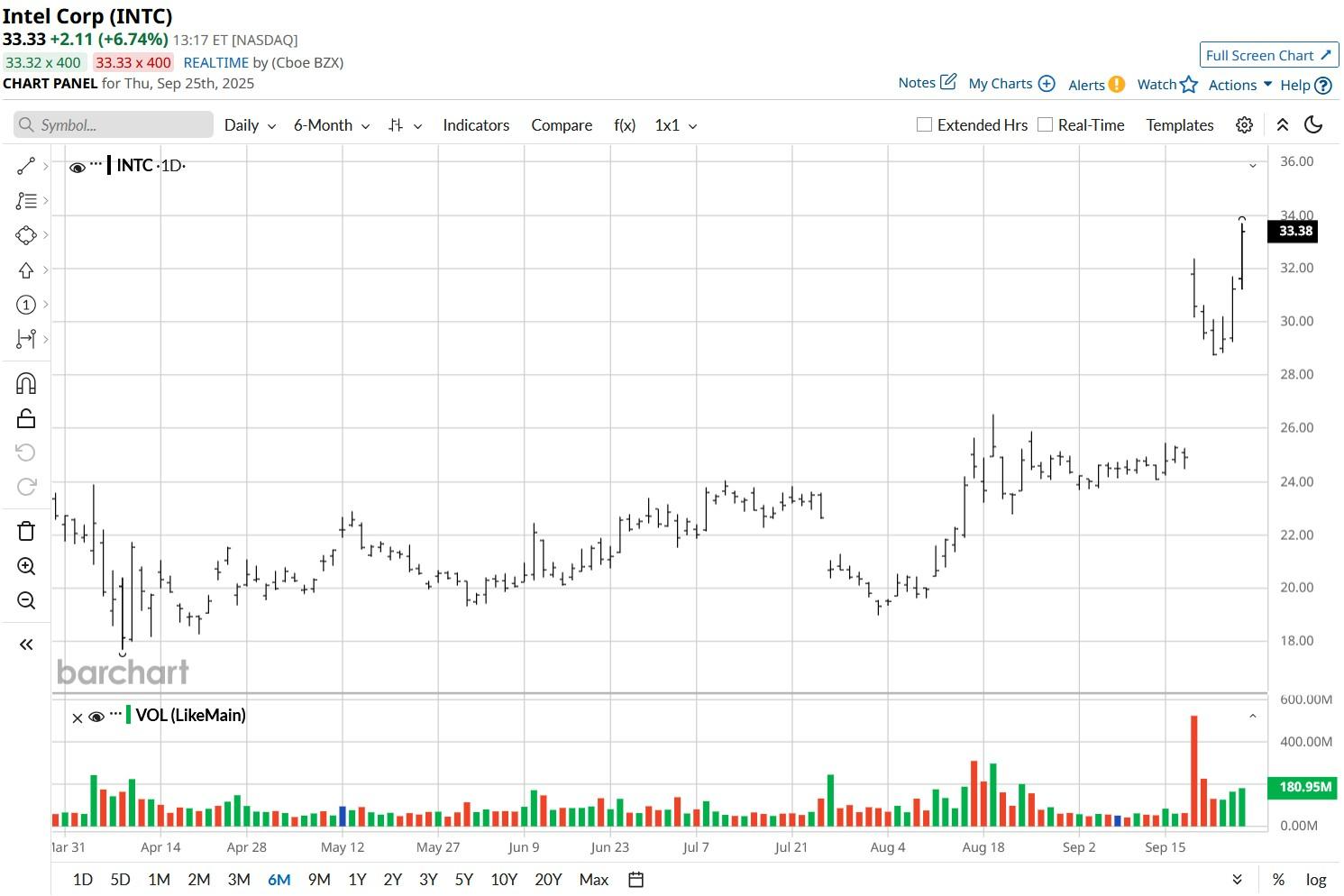Select 1Y range

[357, 880]
